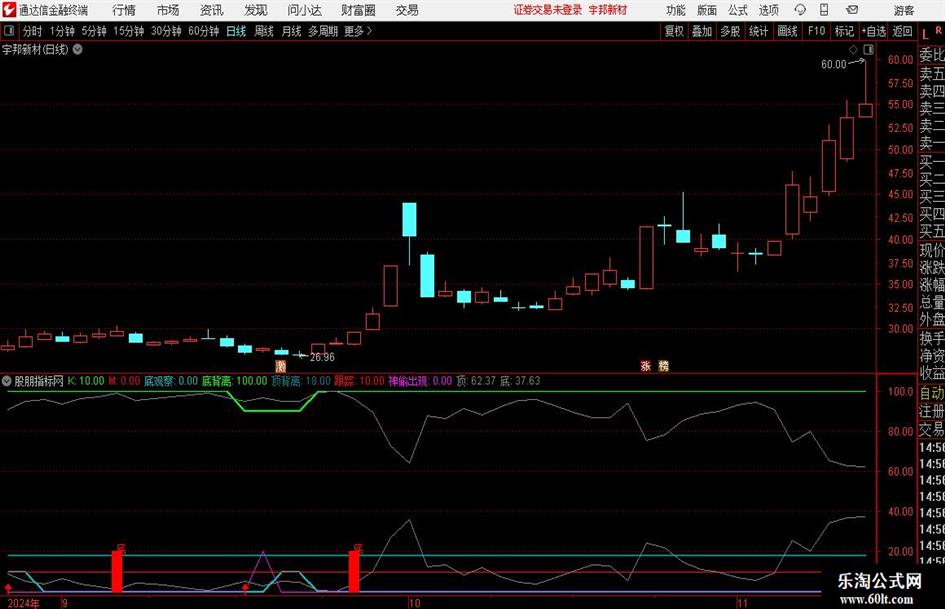Open the mail envelope icon

[852, 10]
